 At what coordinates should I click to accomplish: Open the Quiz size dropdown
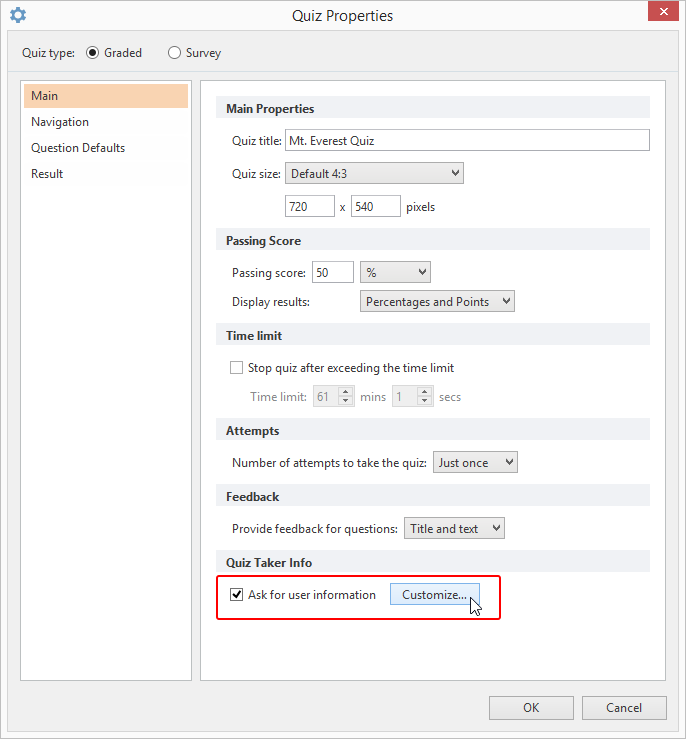pos(374,173)
